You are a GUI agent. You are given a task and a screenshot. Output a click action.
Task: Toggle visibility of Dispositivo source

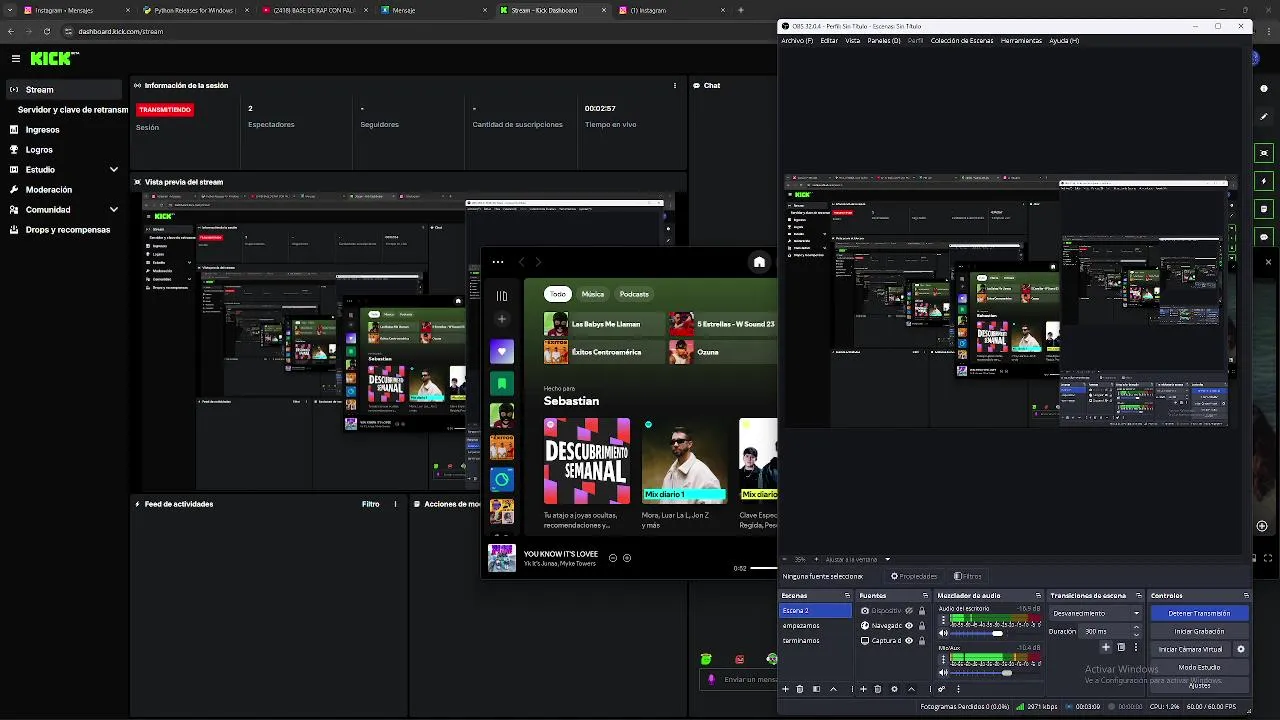click(909, 611)
